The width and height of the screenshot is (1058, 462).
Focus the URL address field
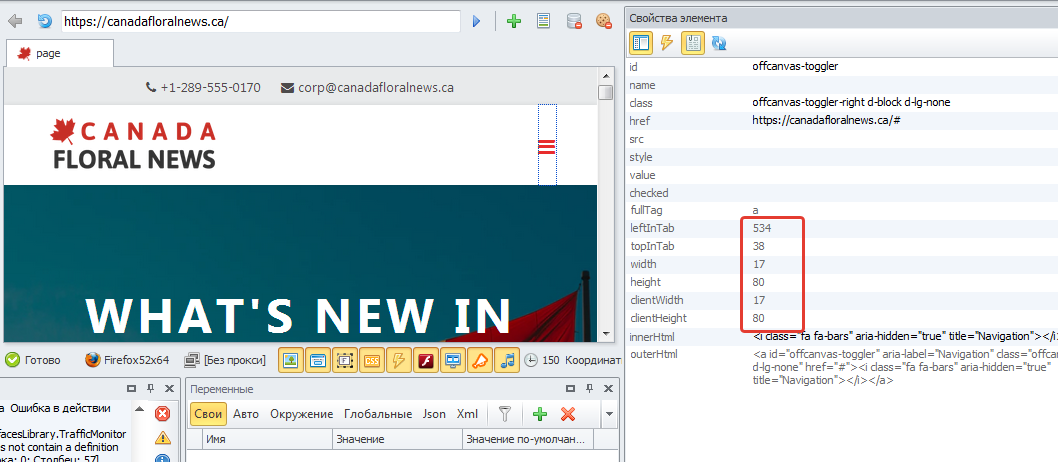click(x=261, y=21)
